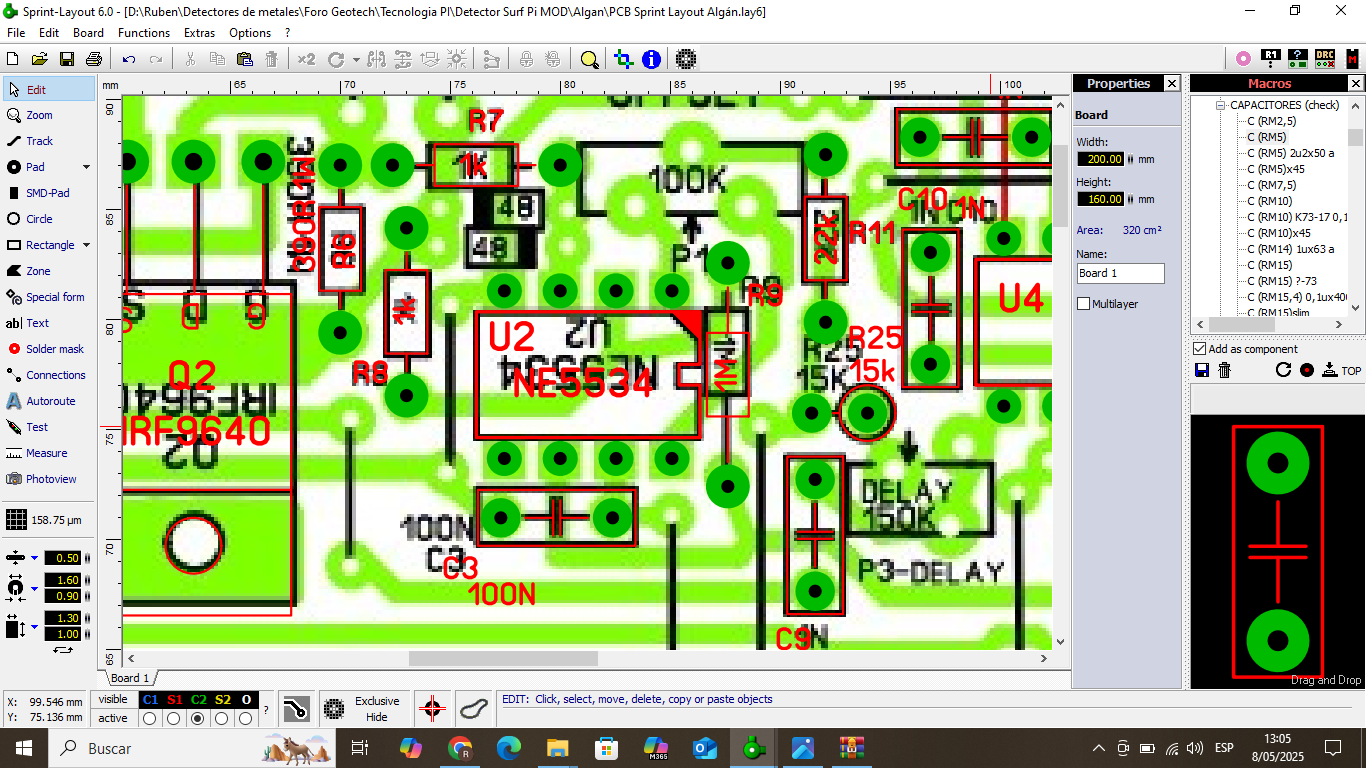Select the Special form tool
Screen dimensions: 1366x768
[x=46, y=297]
